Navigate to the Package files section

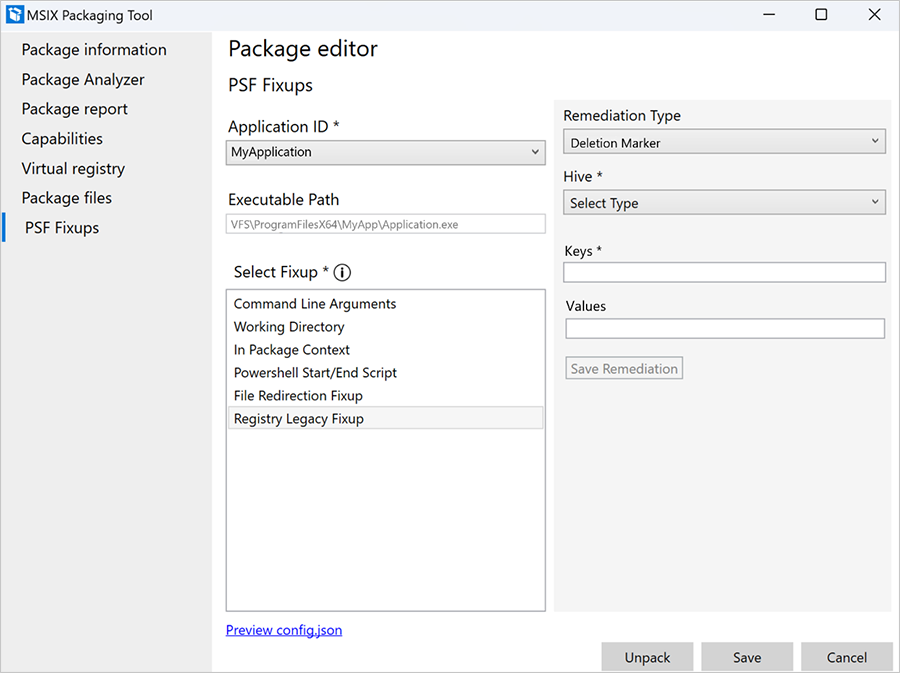(x=67, y=198)
